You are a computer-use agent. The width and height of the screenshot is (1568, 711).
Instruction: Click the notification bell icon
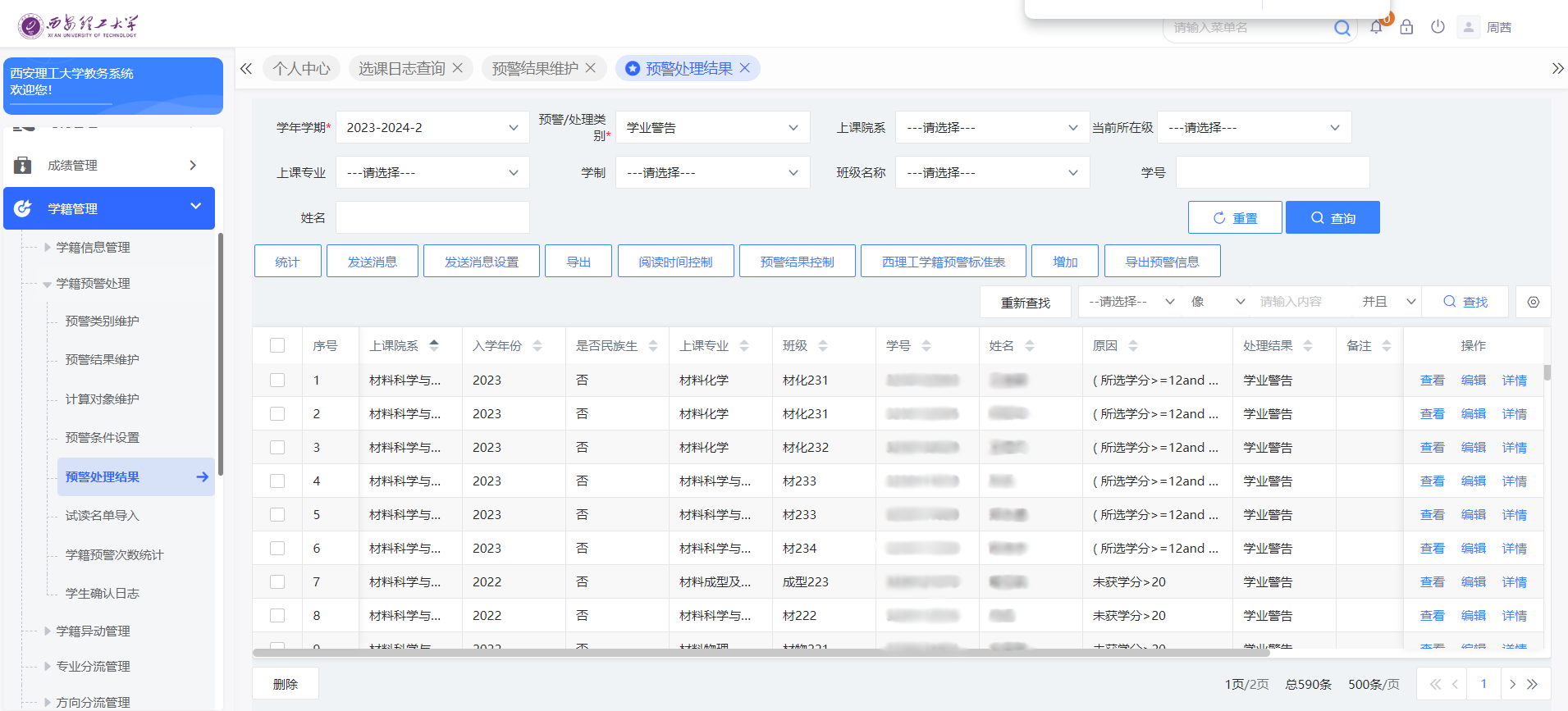pos(1376,27)
